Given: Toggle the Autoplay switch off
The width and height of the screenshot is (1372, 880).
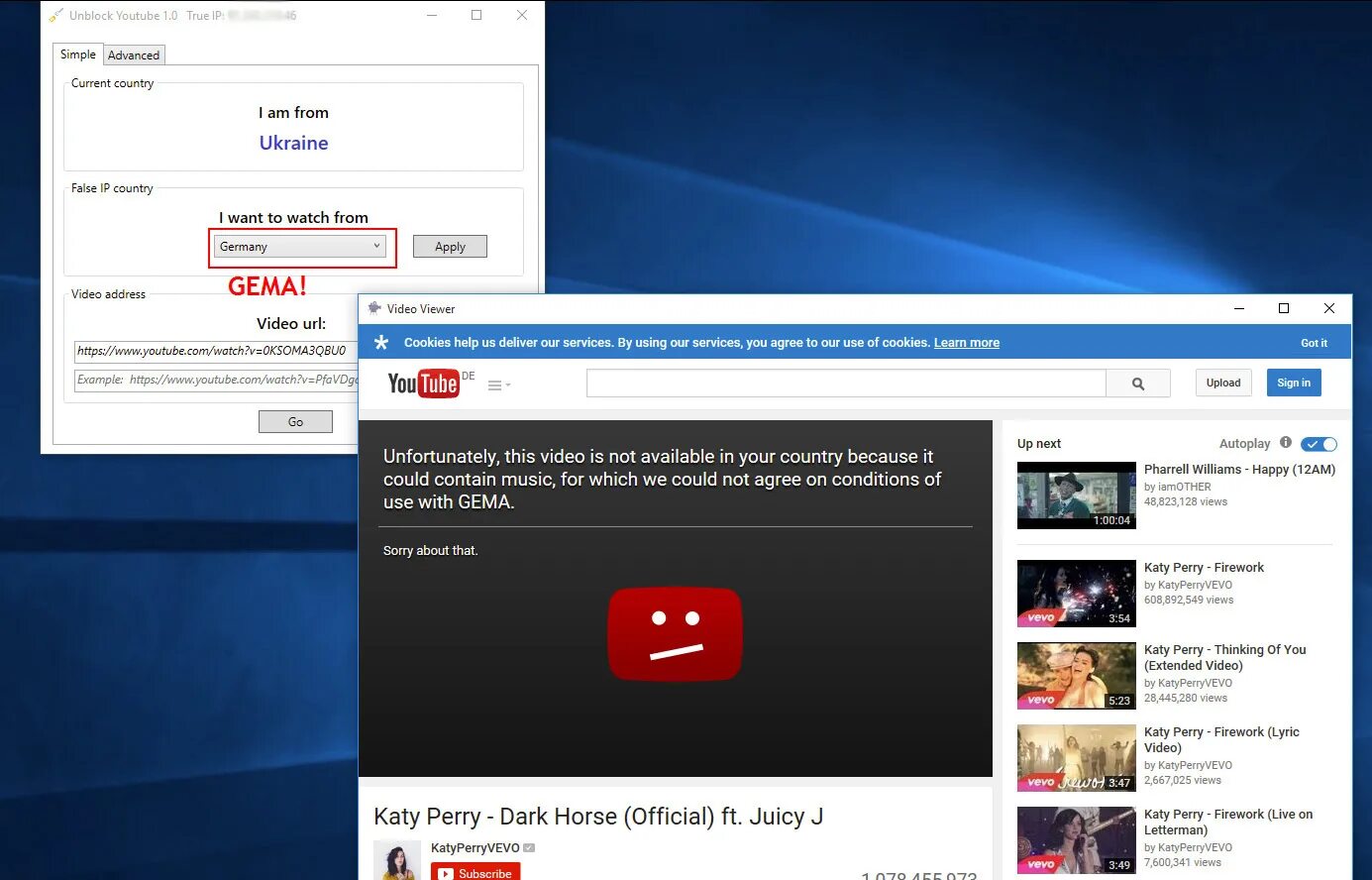Looking at the screenshot, I should 1319,444.
